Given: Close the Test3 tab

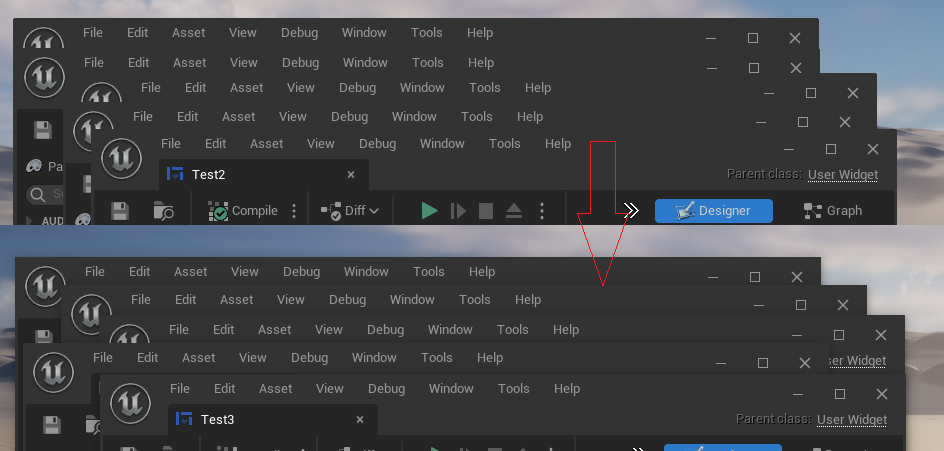Looking at the screenshot, I should 360,420.
